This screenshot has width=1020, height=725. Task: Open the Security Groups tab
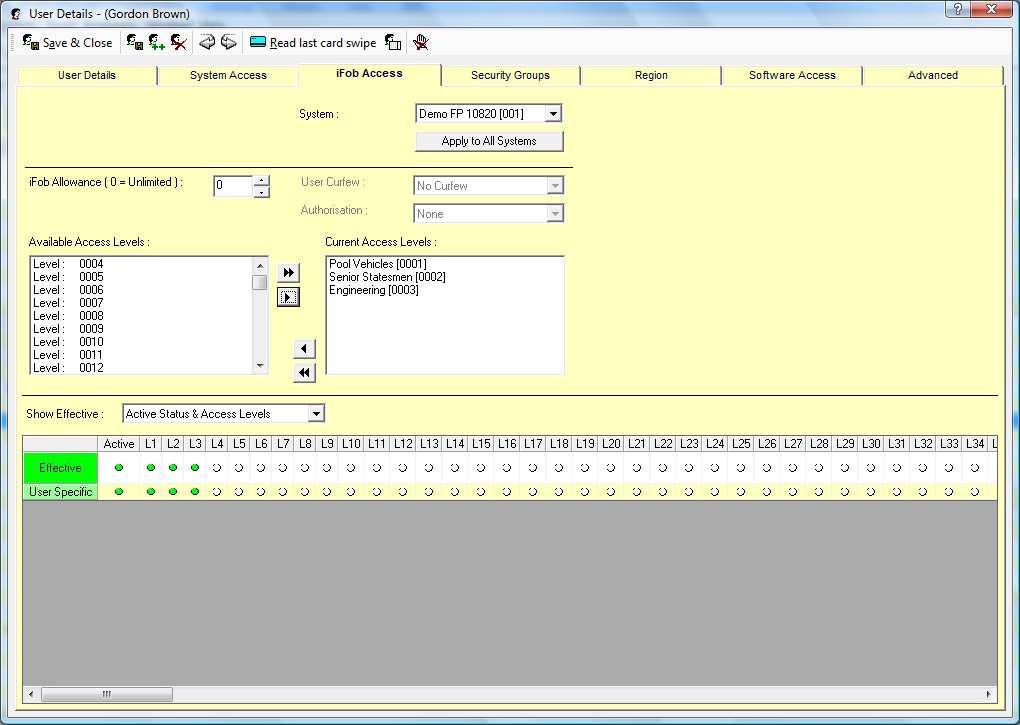[x=510, y=75]
